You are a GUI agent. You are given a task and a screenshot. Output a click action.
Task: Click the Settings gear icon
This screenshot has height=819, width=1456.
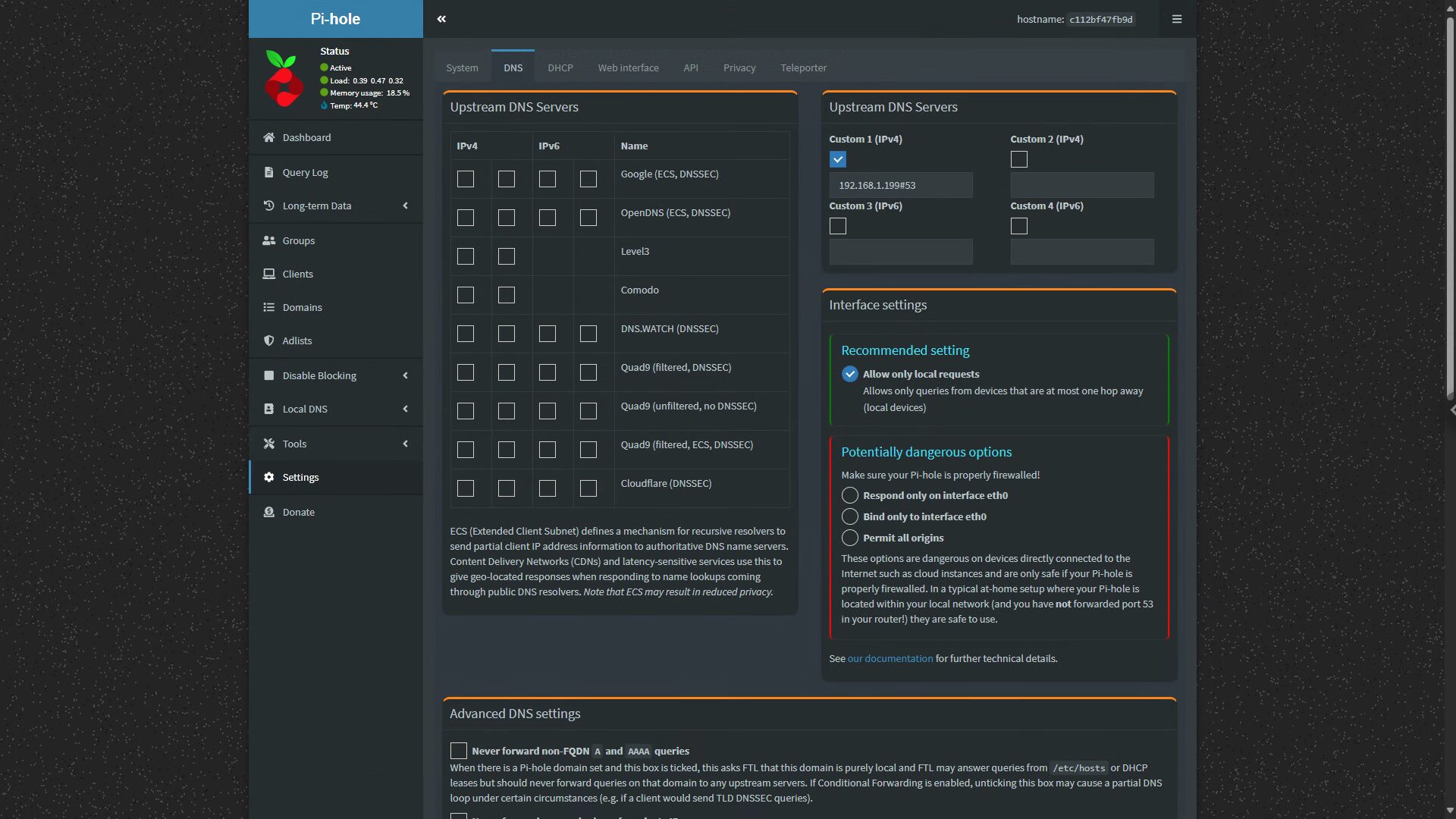268,477
